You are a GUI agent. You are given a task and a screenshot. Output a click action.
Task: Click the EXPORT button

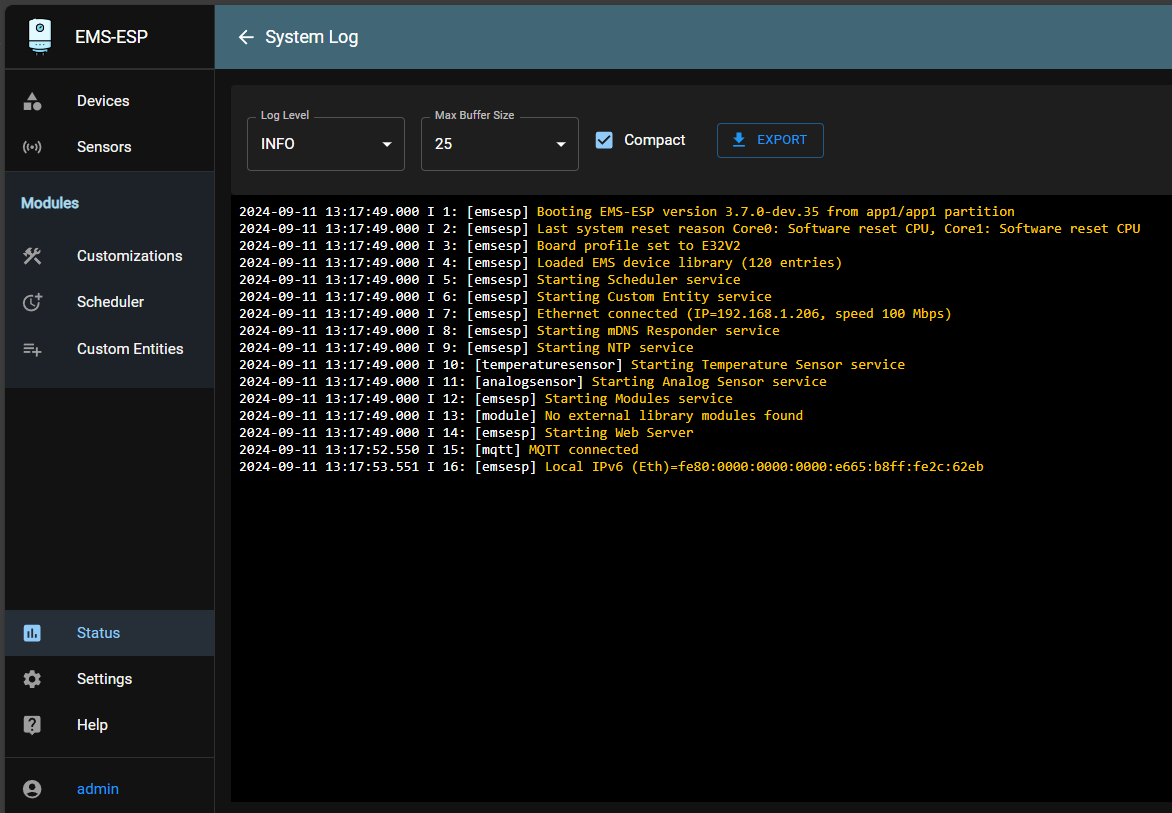point(770,140)
